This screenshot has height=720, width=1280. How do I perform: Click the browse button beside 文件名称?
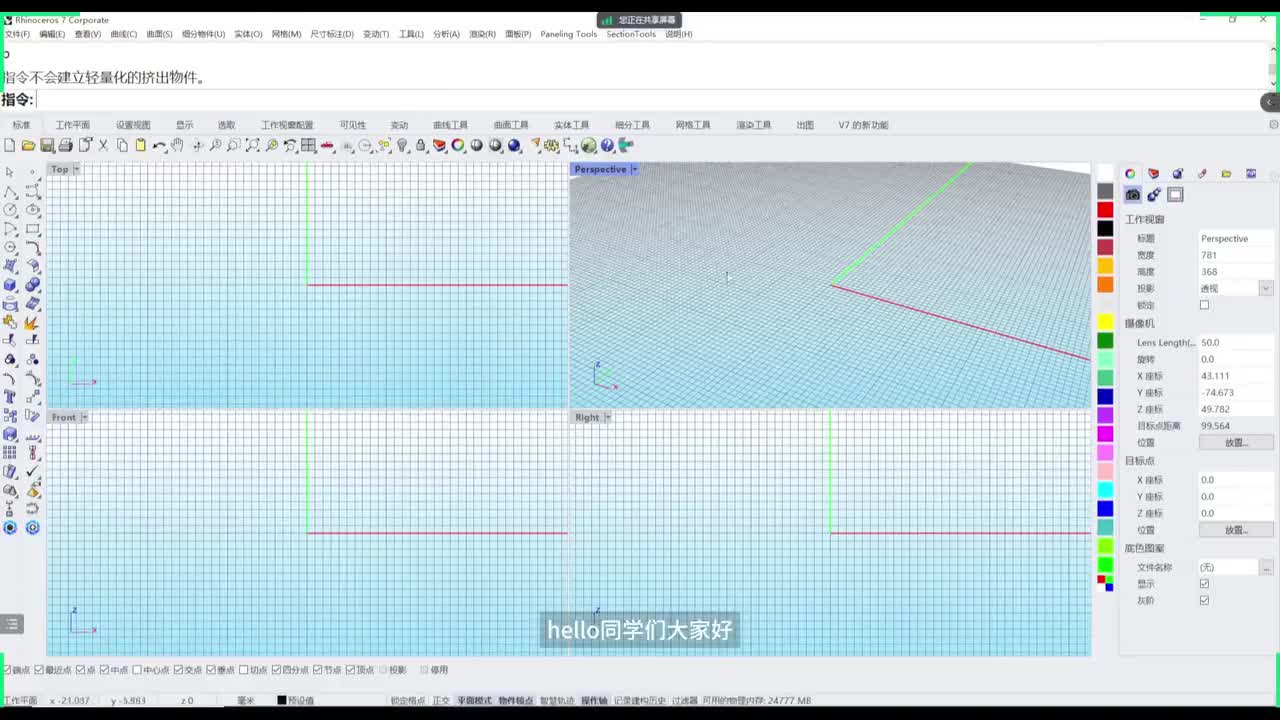pos(1267,567)
